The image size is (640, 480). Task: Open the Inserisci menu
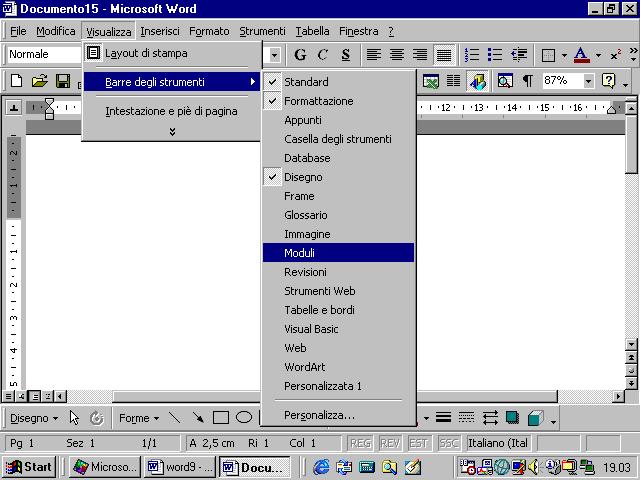160,31
